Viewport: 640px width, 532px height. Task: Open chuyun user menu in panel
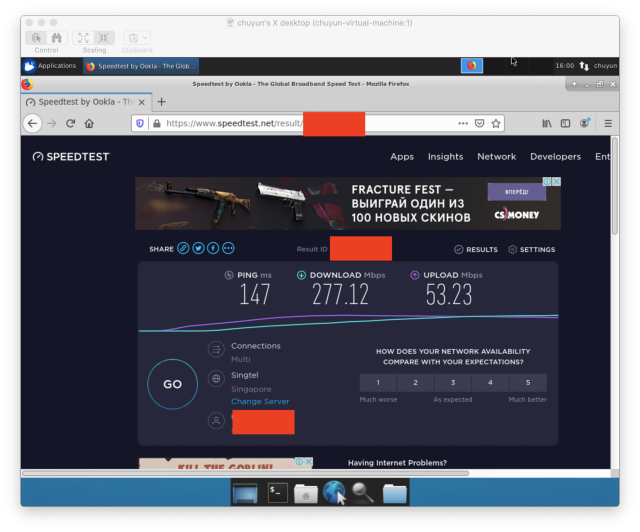pos(605,66)
